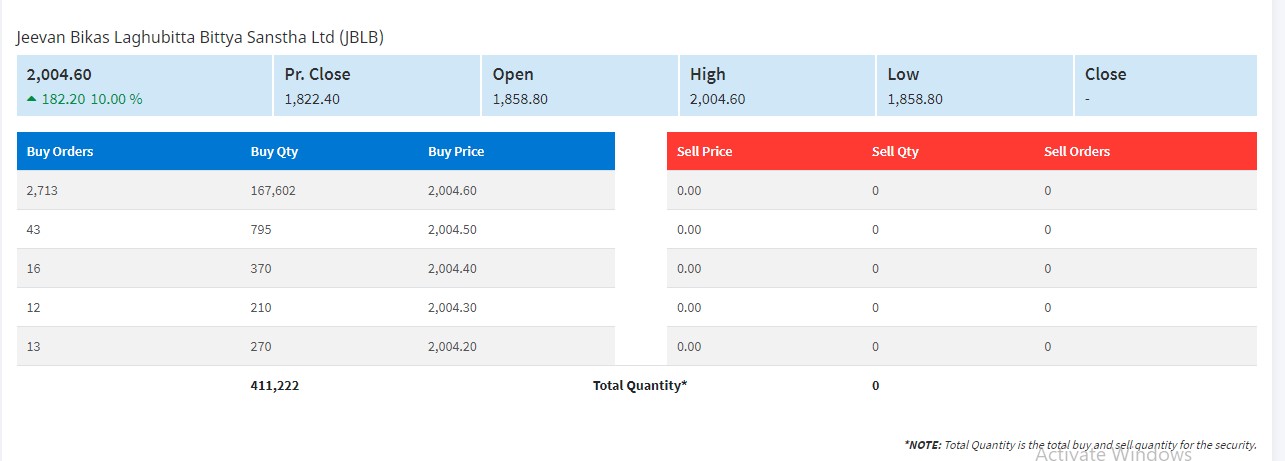The width and height of the screenshot is (1285, 461).
Task: Click the Close value box
Action: (x=1165, y=86)
